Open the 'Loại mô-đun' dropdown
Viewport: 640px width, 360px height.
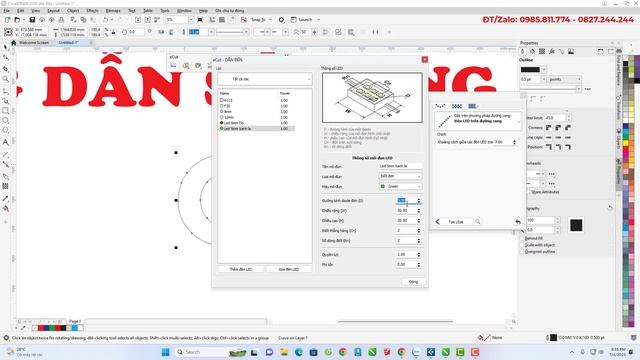(400, 176)
